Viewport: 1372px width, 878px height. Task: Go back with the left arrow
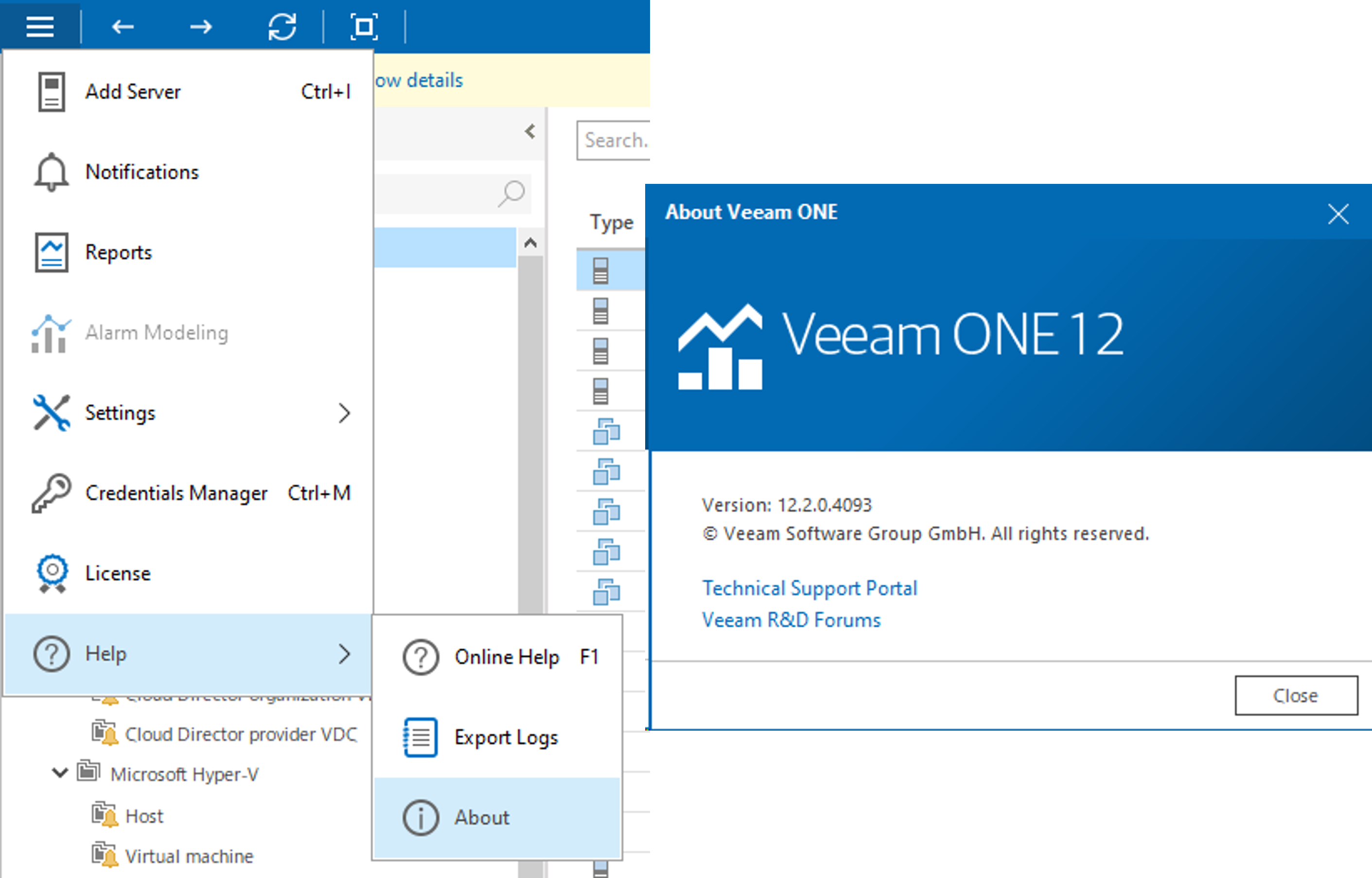pyautogui.click(x=123, y=26)
